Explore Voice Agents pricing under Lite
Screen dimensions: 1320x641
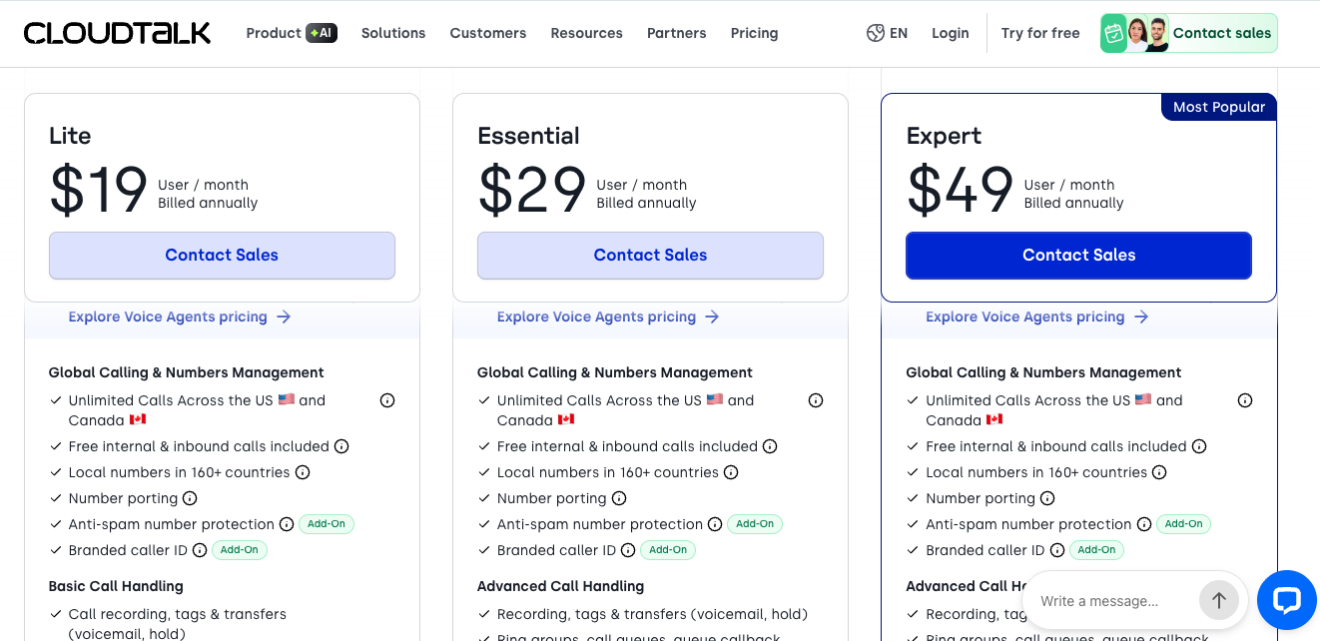179,317
